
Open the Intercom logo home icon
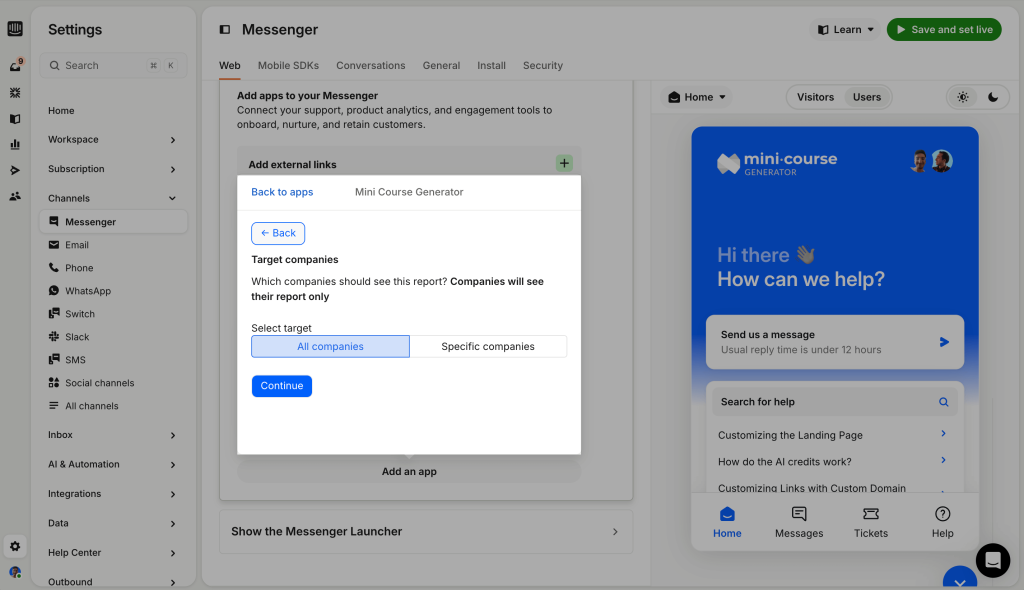point(15,29)
